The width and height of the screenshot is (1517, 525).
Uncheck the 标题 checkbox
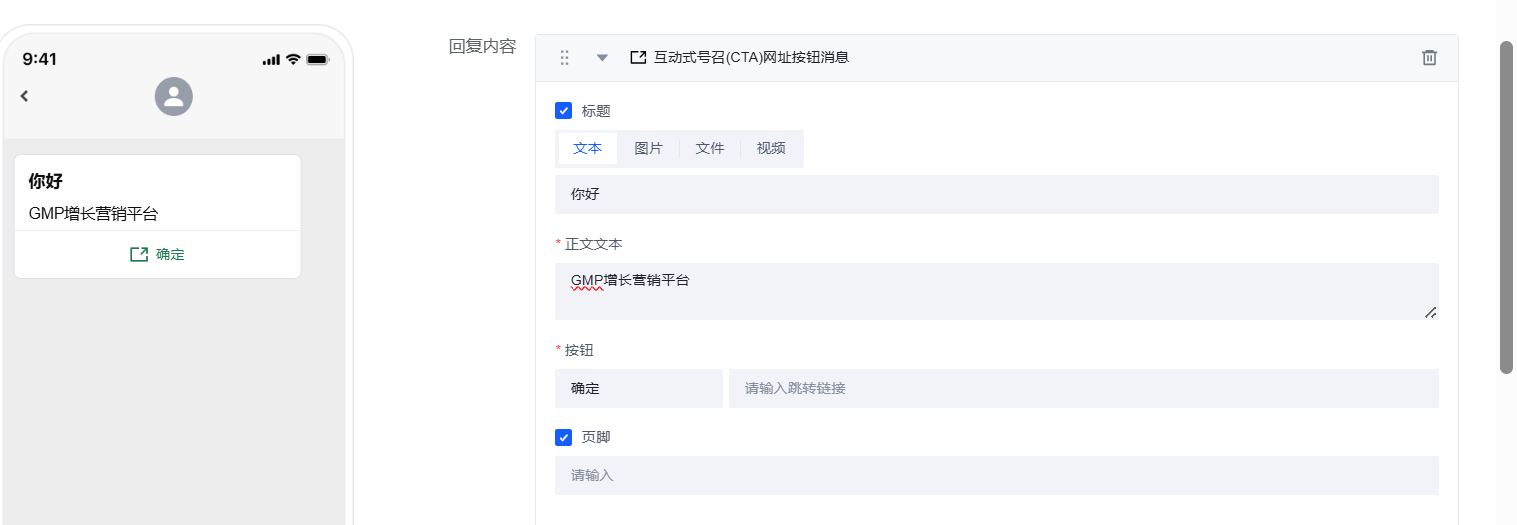(x=564, y=111)
